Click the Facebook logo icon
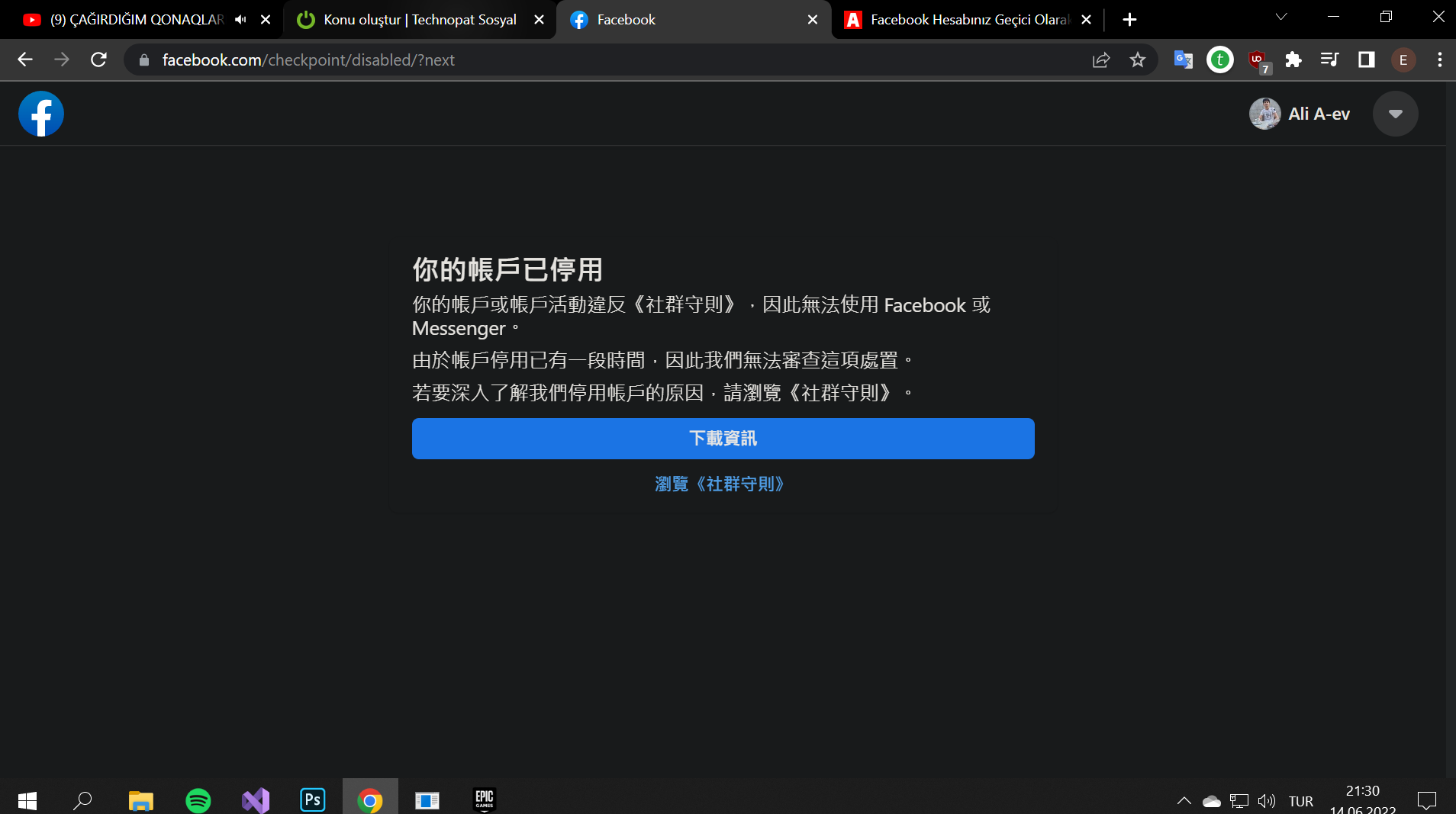 click(x=41, y=114)
